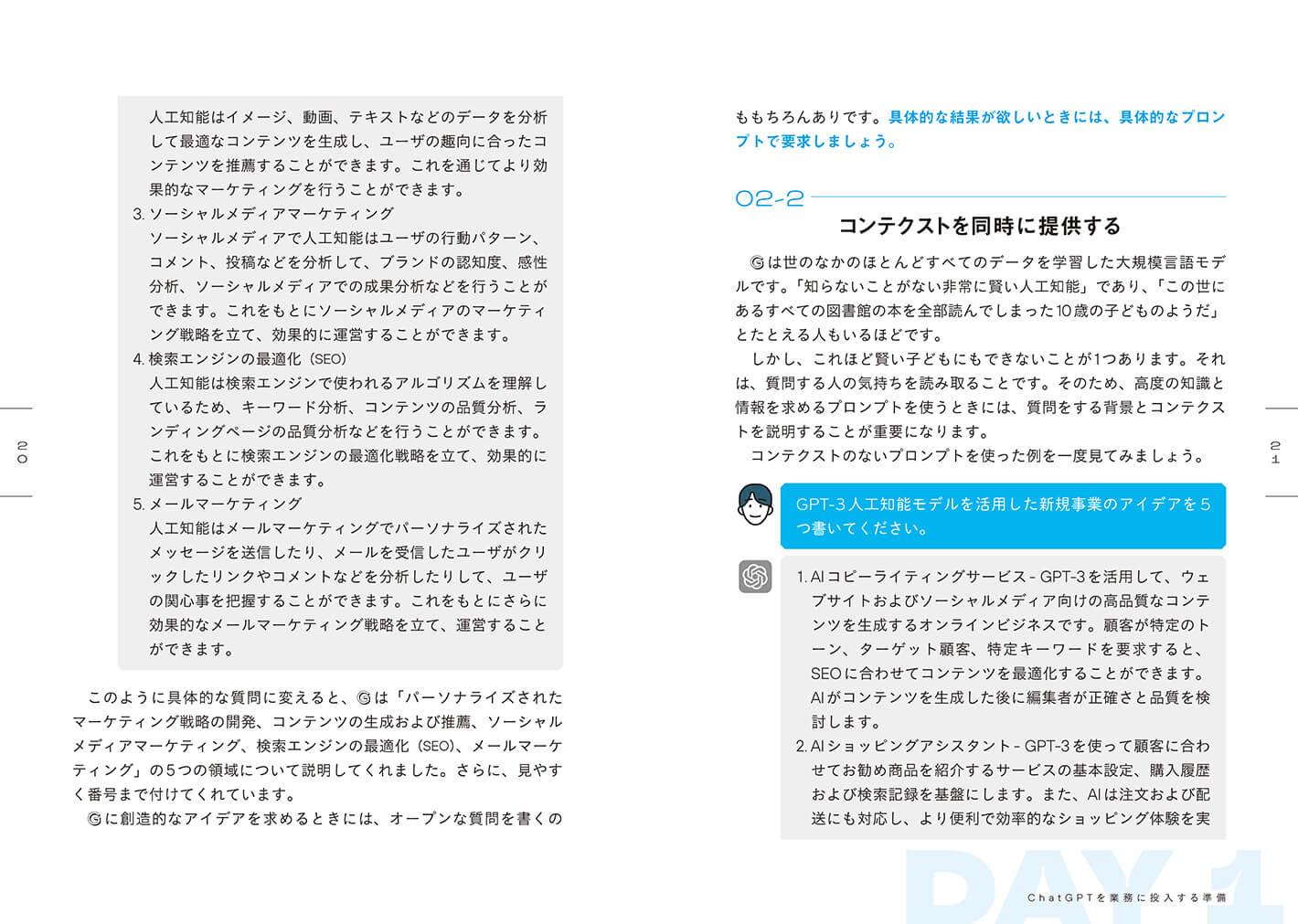Click the line コンテクストのないプロンプトを使った例
This screenshot has width=1298, height=924.
tap(978, 456)
